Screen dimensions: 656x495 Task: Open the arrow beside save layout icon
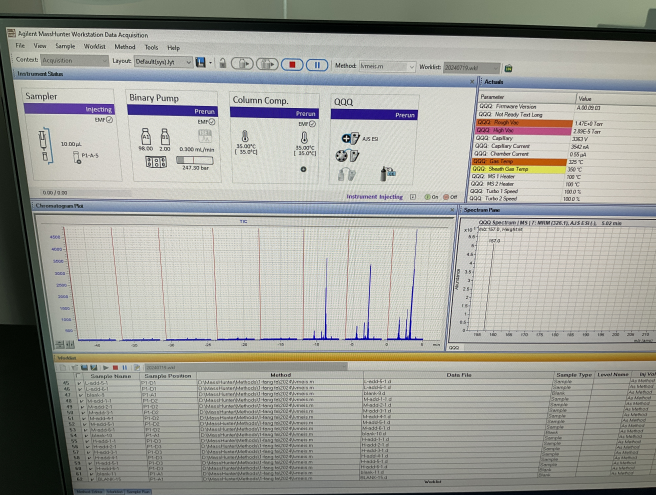point(210,63)
